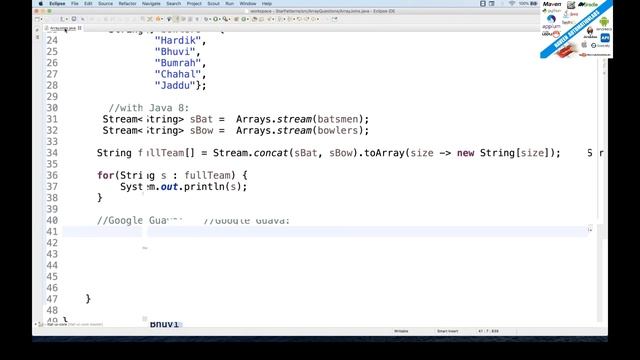Open the Help menu
This screenshot has width=640, height=360.
click(267, 3)
